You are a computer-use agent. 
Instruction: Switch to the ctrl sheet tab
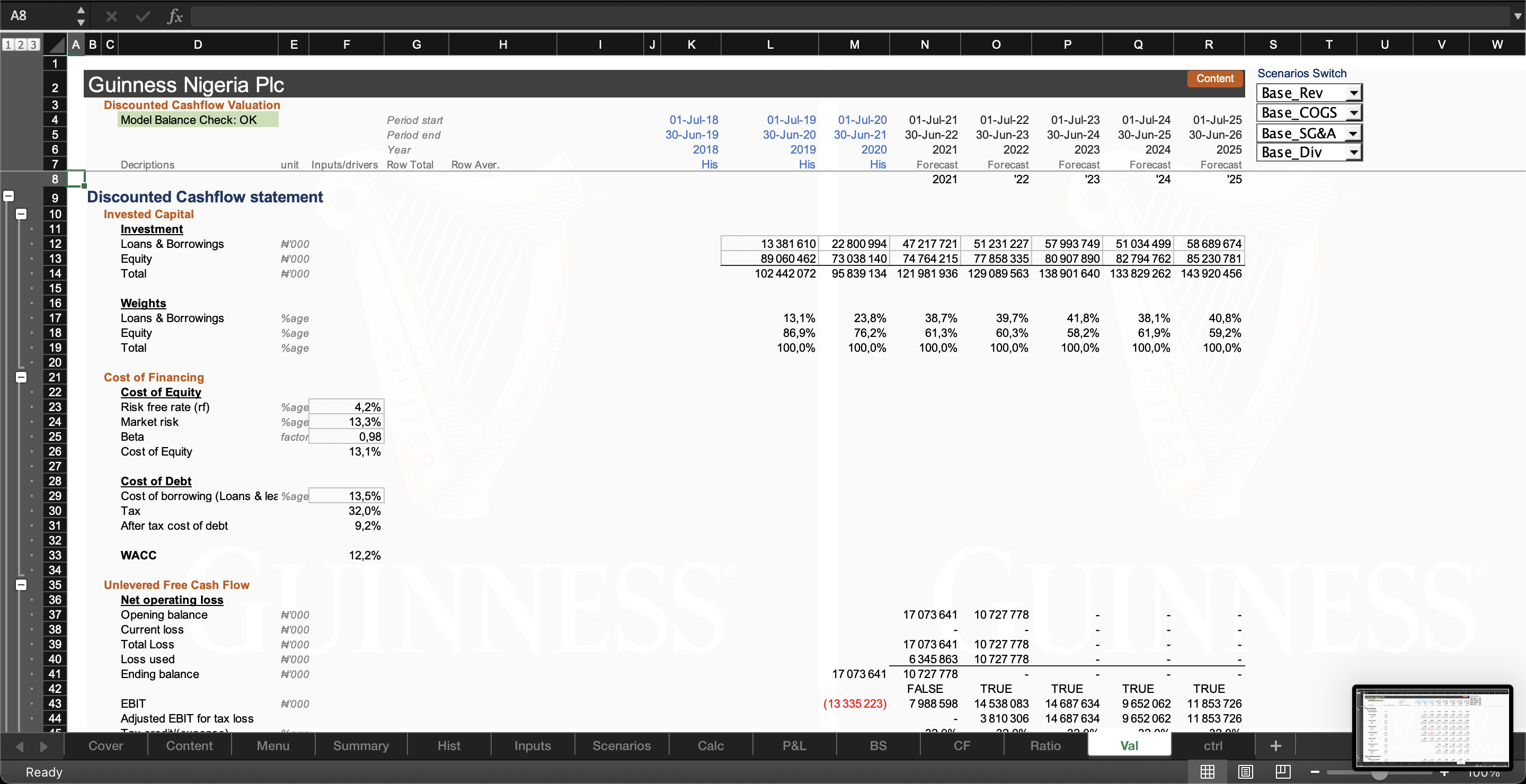tap(1213, 745)
